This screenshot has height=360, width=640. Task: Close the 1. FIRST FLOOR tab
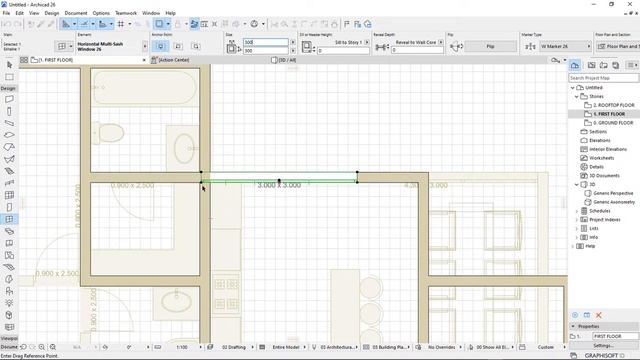(144, 60)
